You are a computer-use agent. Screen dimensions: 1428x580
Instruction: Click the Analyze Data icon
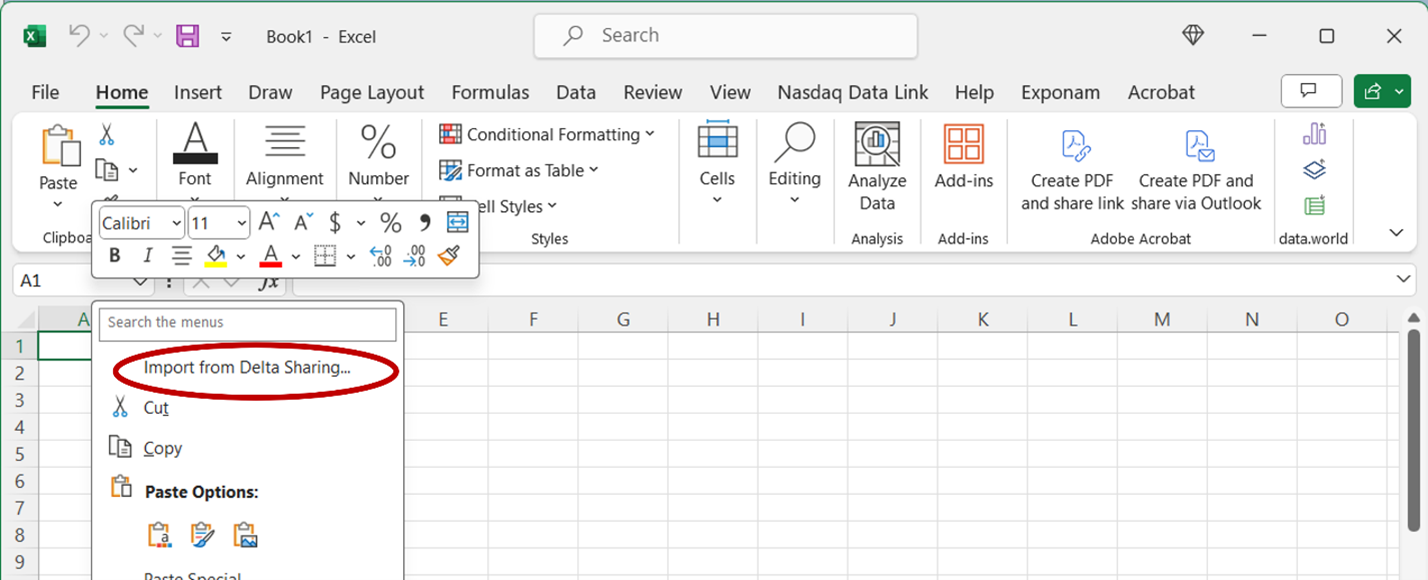876,146
